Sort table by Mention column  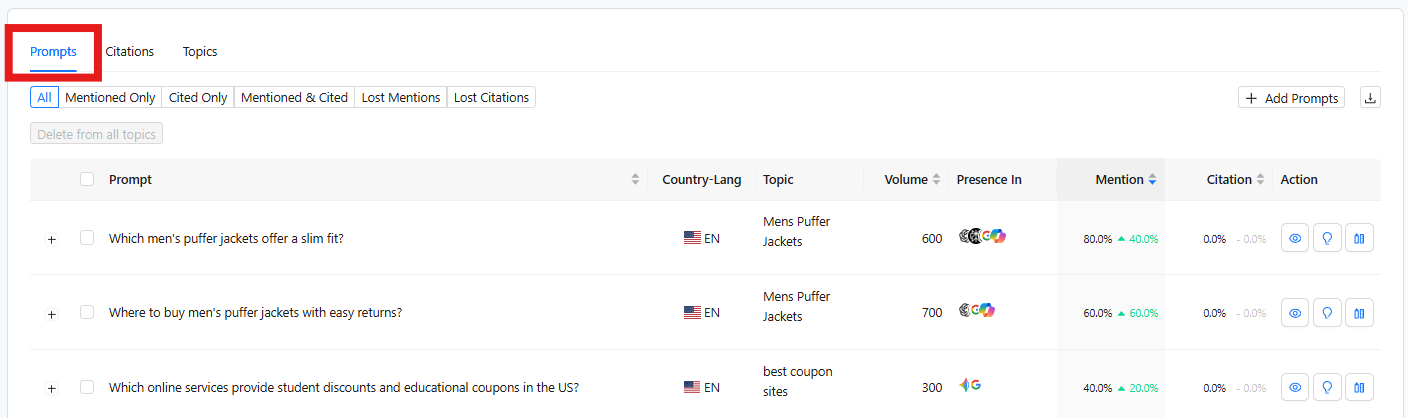(x=1125, y=180)
